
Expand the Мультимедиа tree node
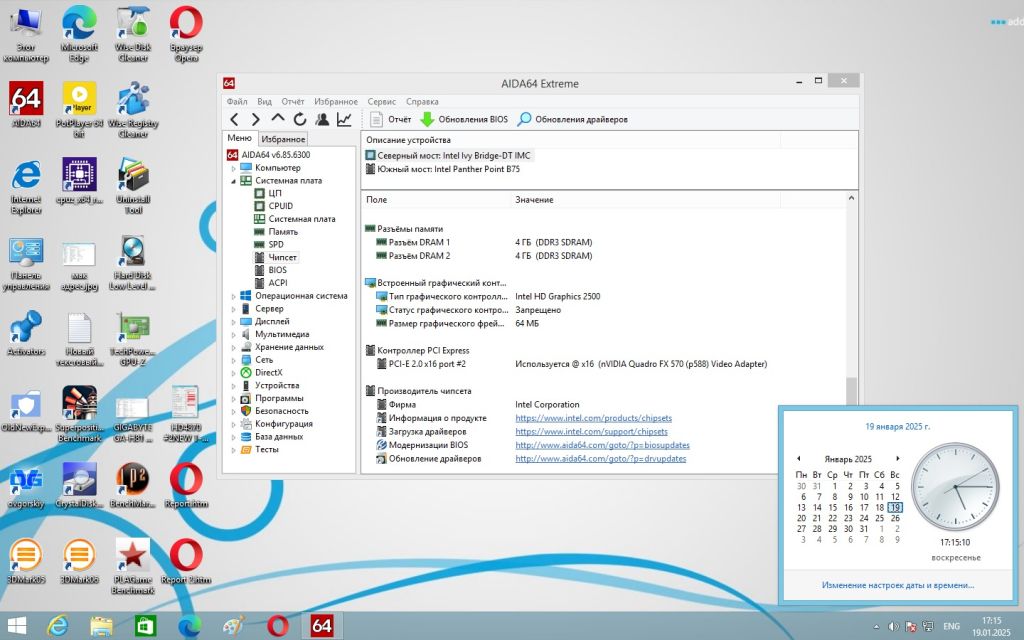point(234,335)
